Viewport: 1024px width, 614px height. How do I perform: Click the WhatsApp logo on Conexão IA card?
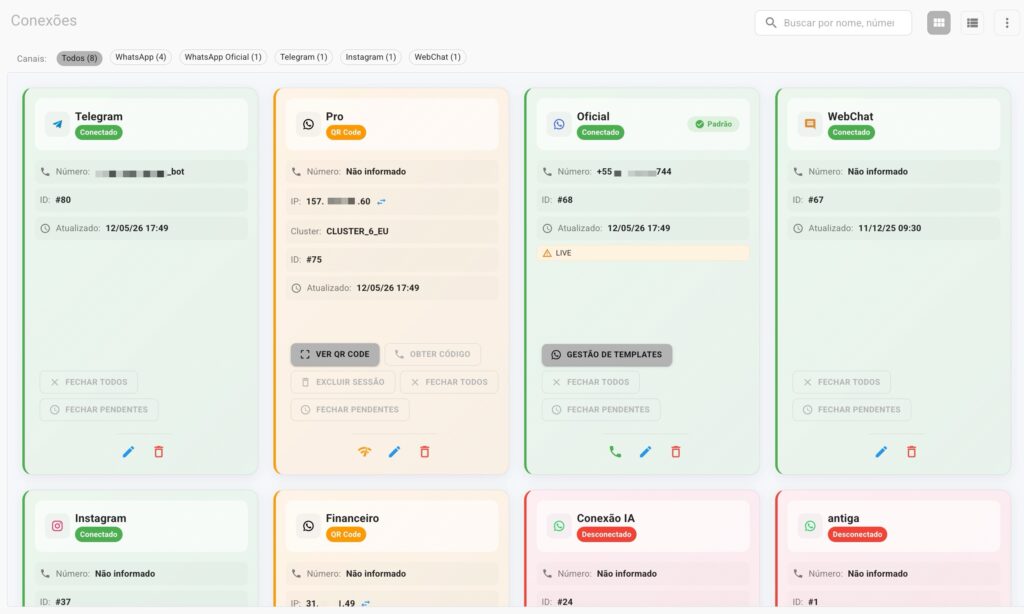tap(559, 526)
